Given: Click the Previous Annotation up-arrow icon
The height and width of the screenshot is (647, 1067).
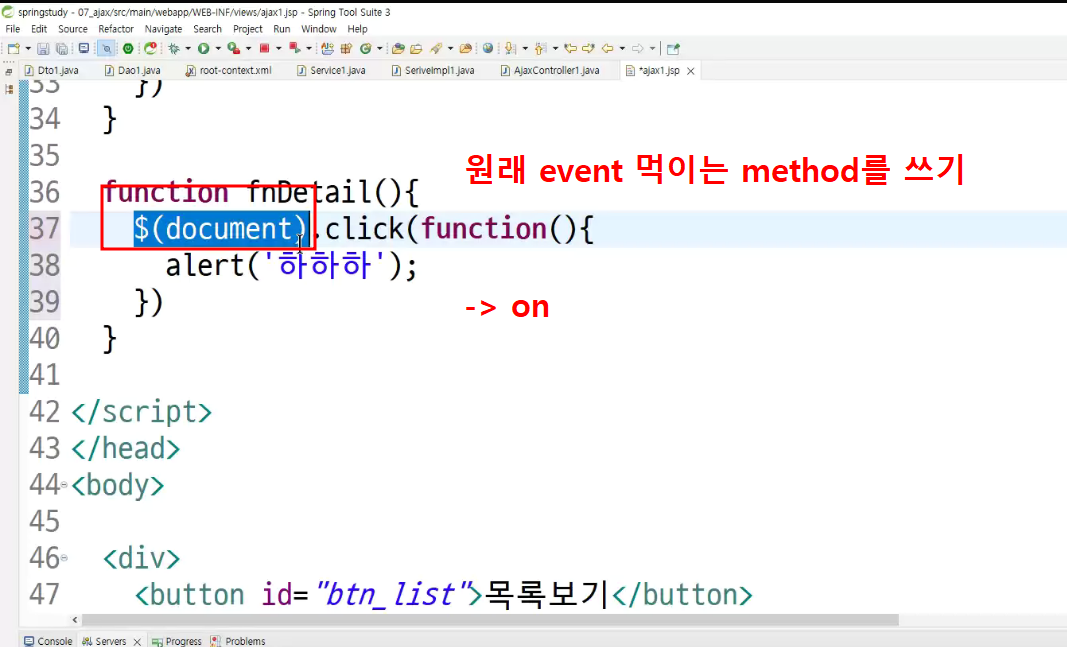Looking at the screenshot, I should (541, 48).
